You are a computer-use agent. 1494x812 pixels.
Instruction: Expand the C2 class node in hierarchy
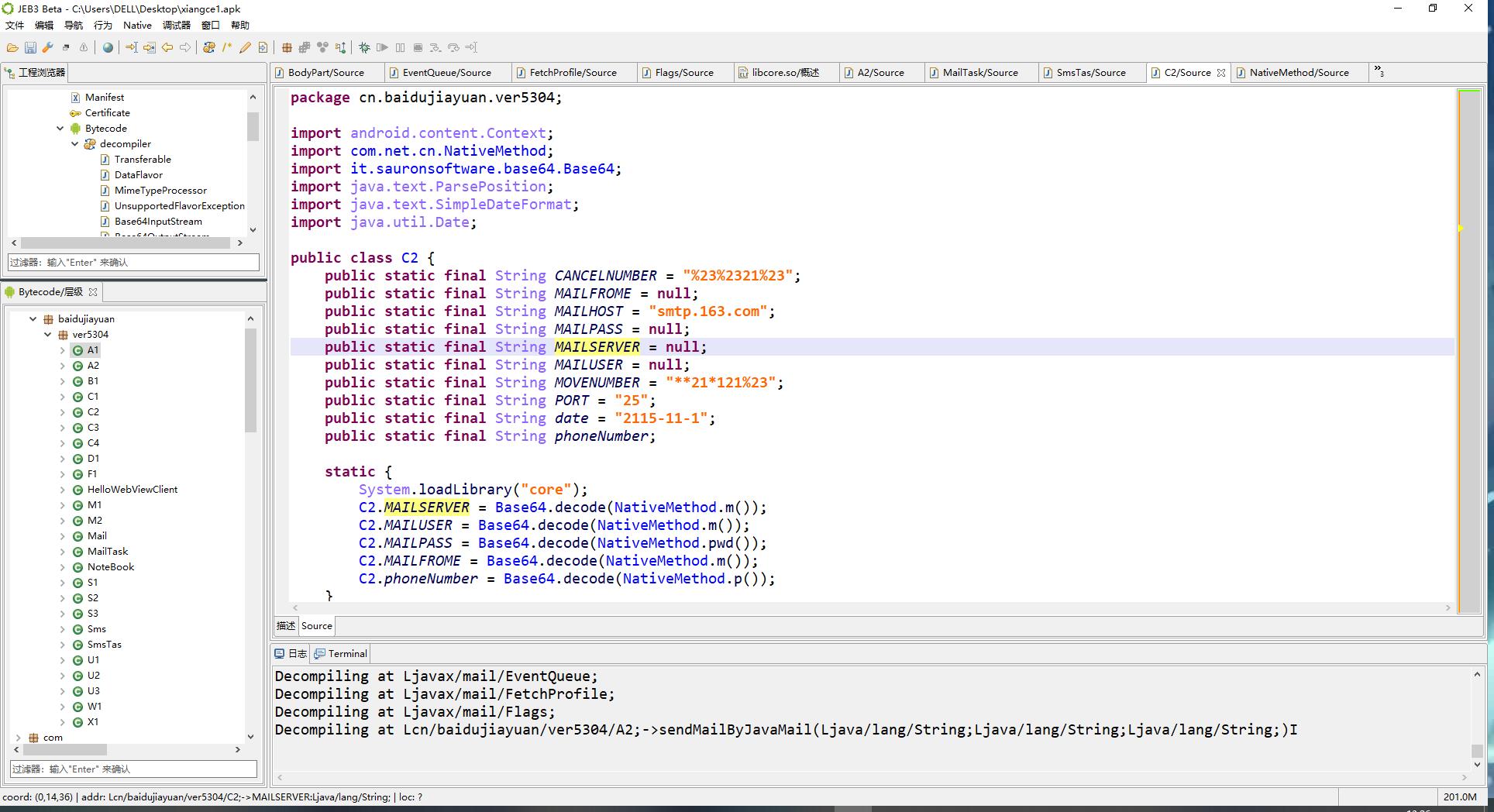pyautogui.click(x=63, y=412)
